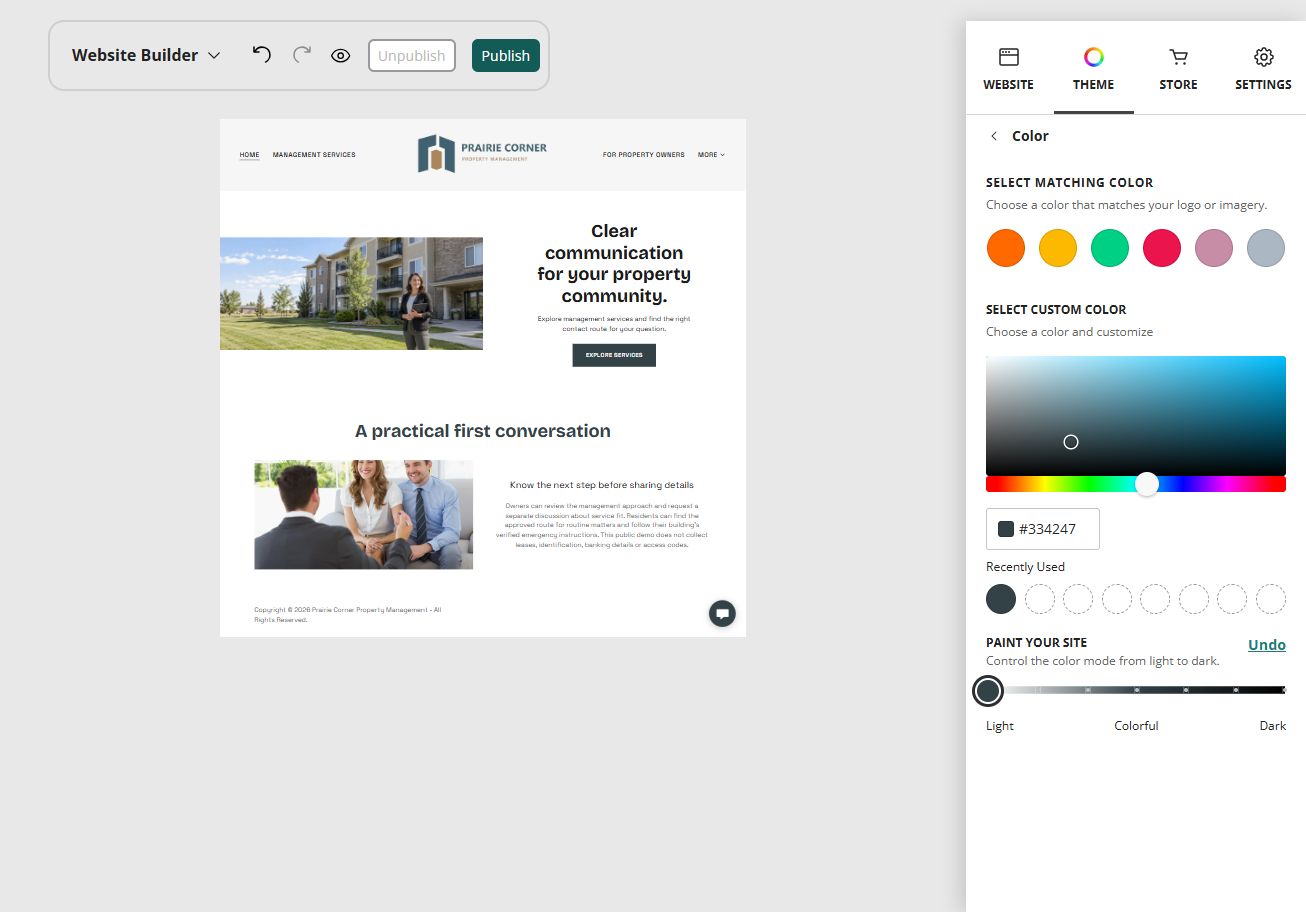Select the yellow matching color
Screen dimensions: 1306x912
click(1058, 248)
